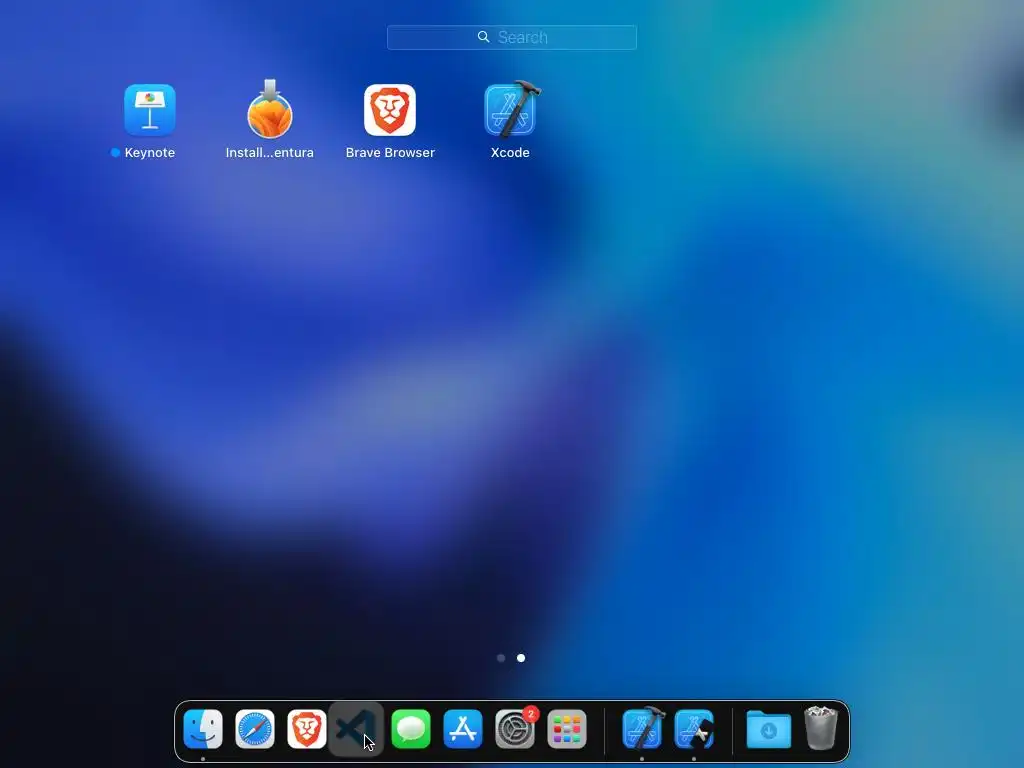Open System Settings with badge in Dock
Screen dimensions: 1024x768
point(515,729)
